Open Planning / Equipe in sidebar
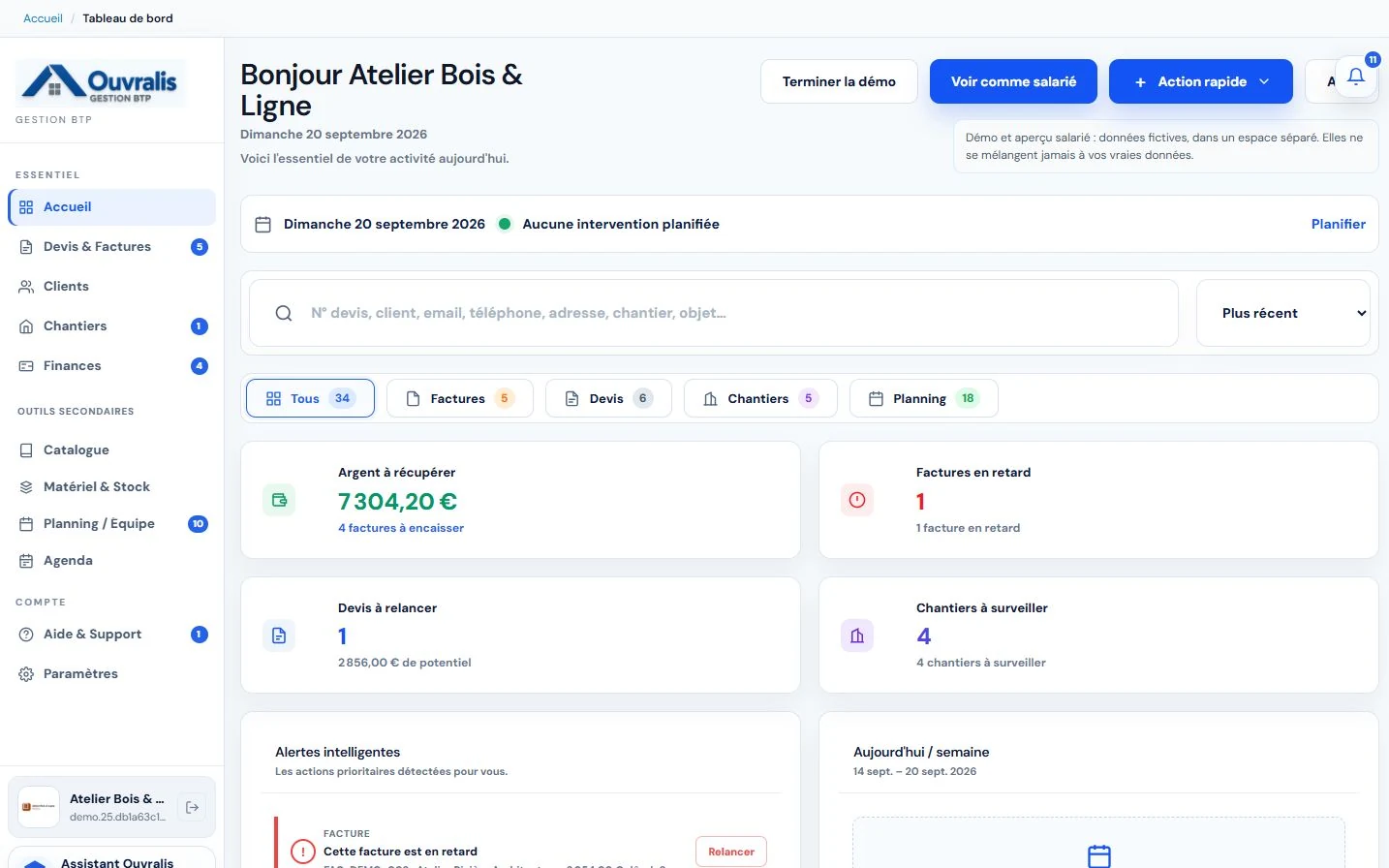 111,524
